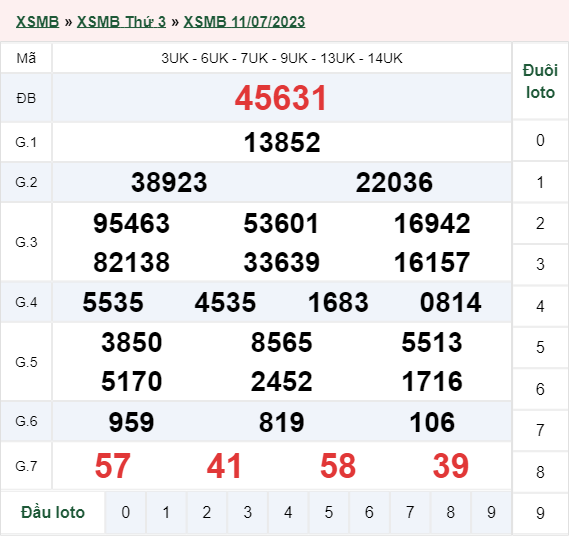This screenshot has height=536, width=569.
Task: Click the G.3 number 16942
Action: click(432, 223)
